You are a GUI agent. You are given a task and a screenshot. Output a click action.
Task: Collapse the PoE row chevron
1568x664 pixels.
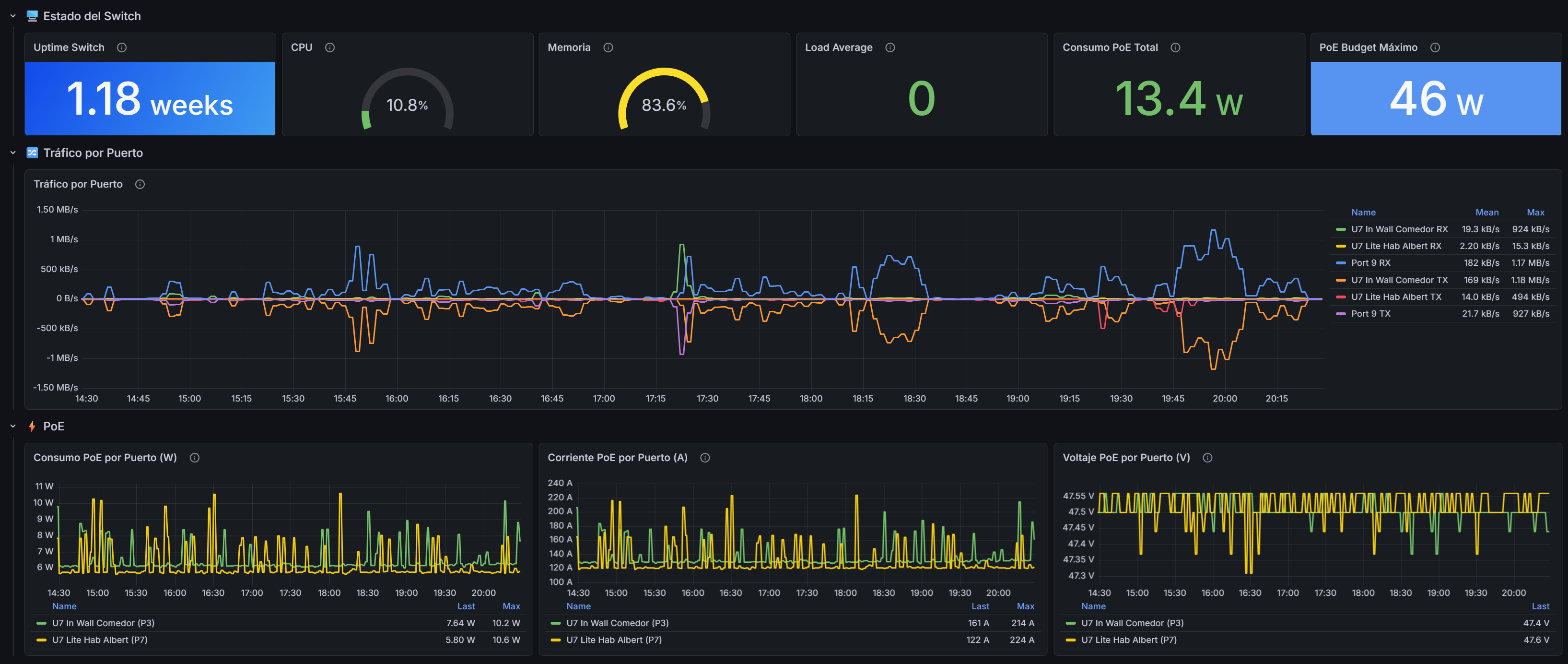13,427
